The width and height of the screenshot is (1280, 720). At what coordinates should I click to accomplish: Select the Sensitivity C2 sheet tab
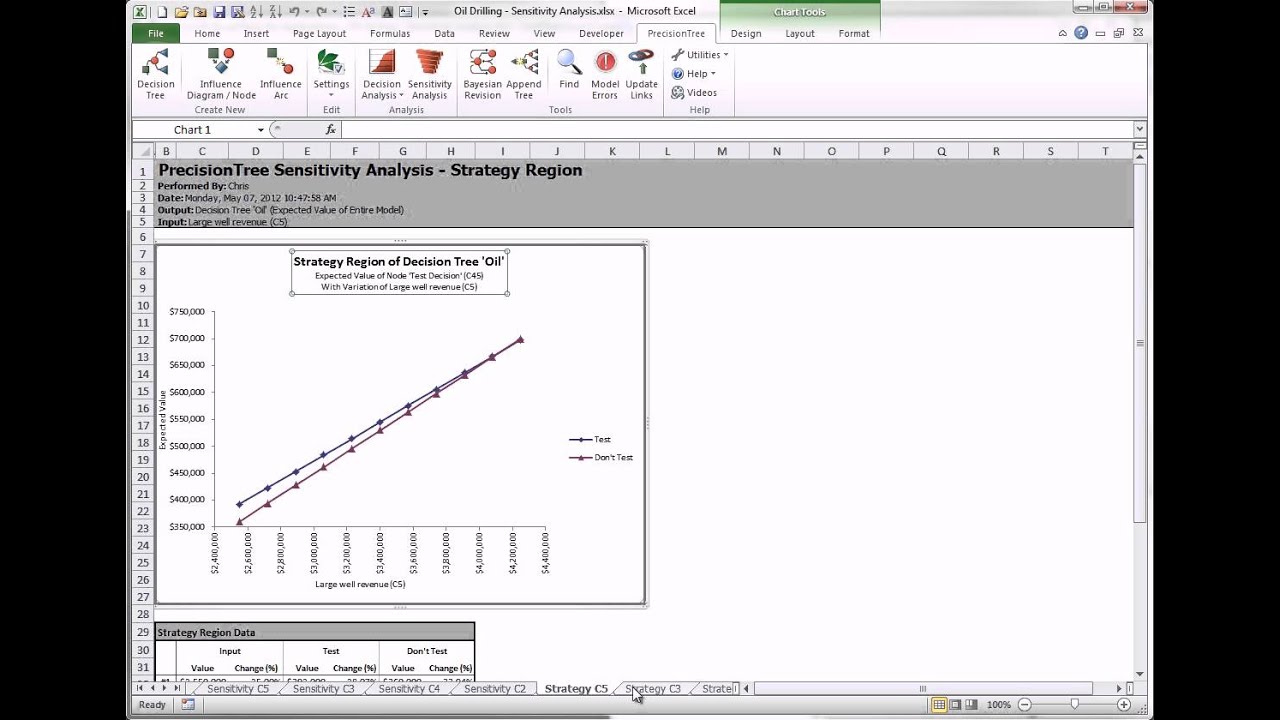[x=494, y=689]
